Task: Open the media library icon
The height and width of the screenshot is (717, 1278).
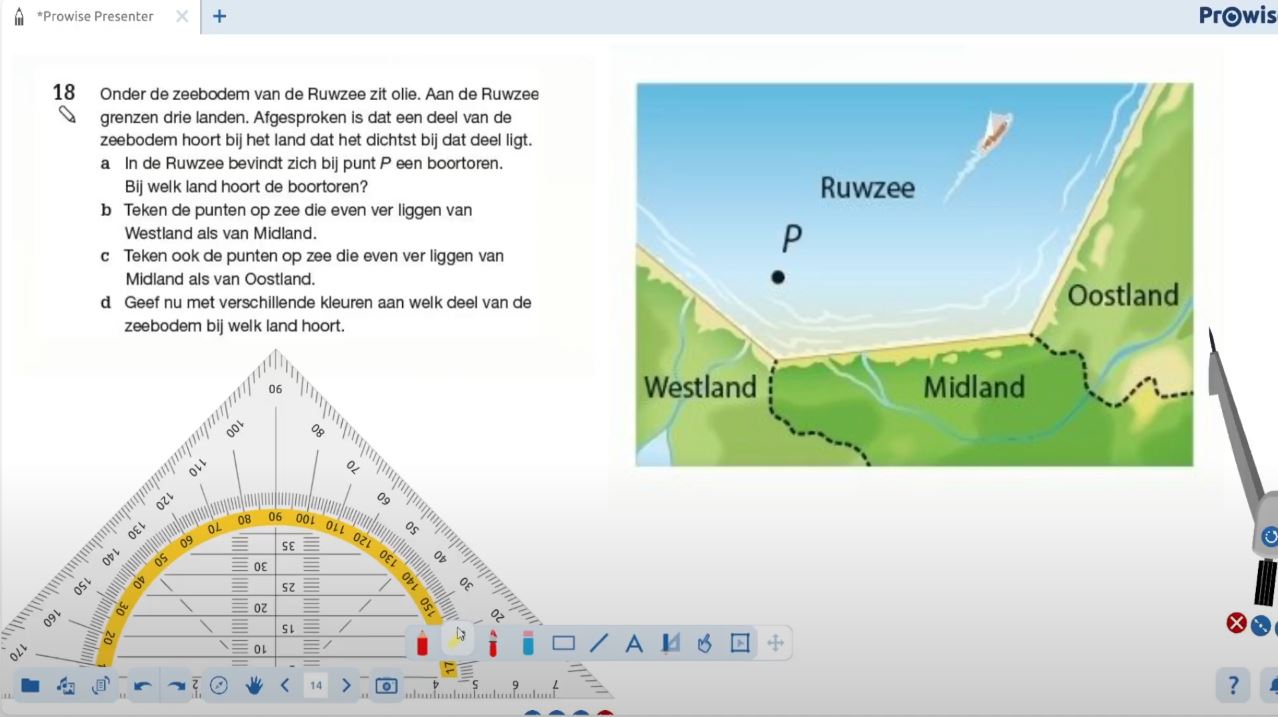Action: tap(66, 685)
